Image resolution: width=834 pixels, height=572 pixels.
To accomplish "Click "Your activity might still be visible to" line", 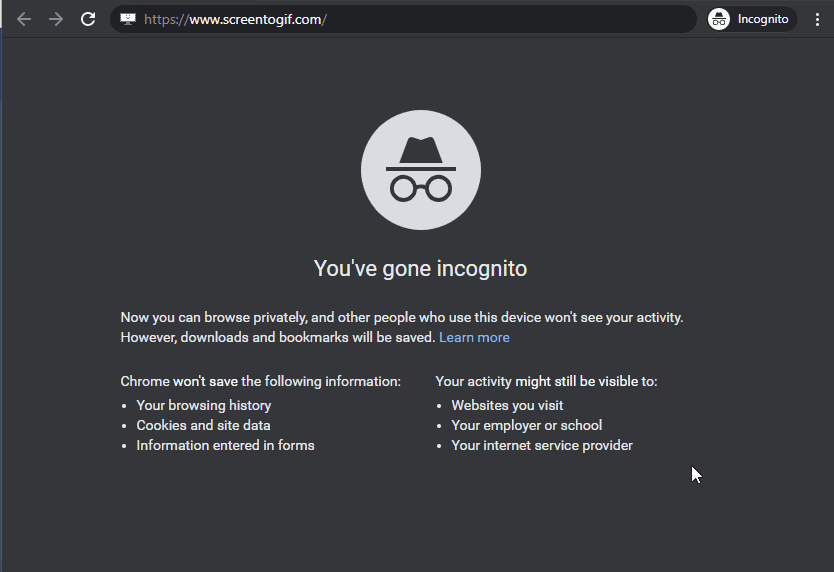I will point(546,381).
